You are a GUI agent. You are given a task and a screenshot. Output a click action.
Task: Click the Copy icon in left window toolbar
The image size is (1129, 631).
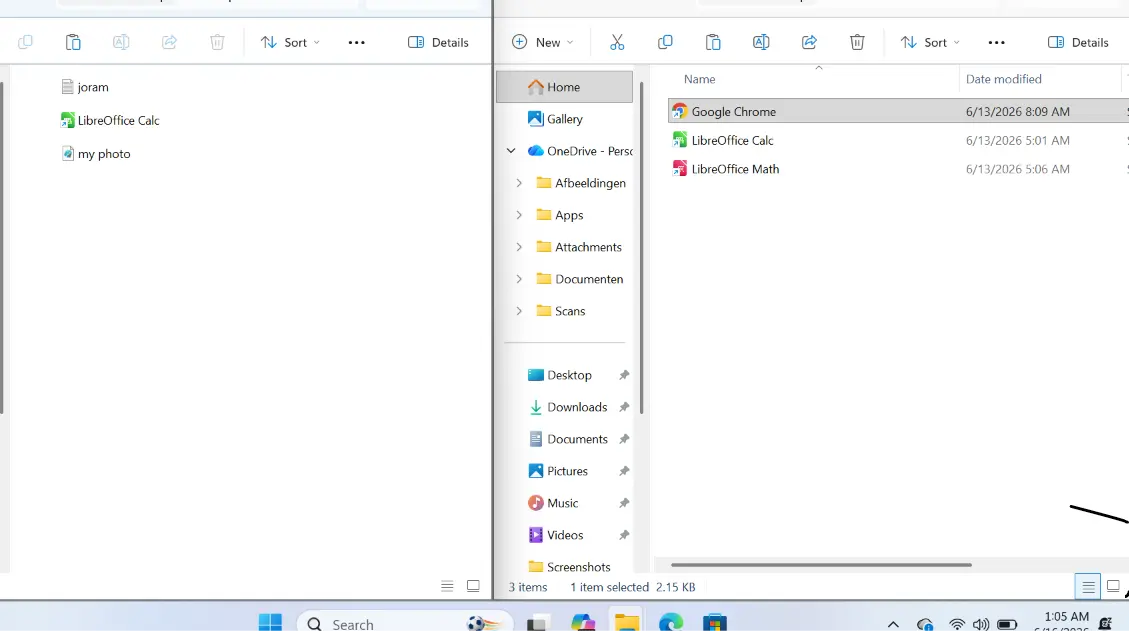point(25,42)
